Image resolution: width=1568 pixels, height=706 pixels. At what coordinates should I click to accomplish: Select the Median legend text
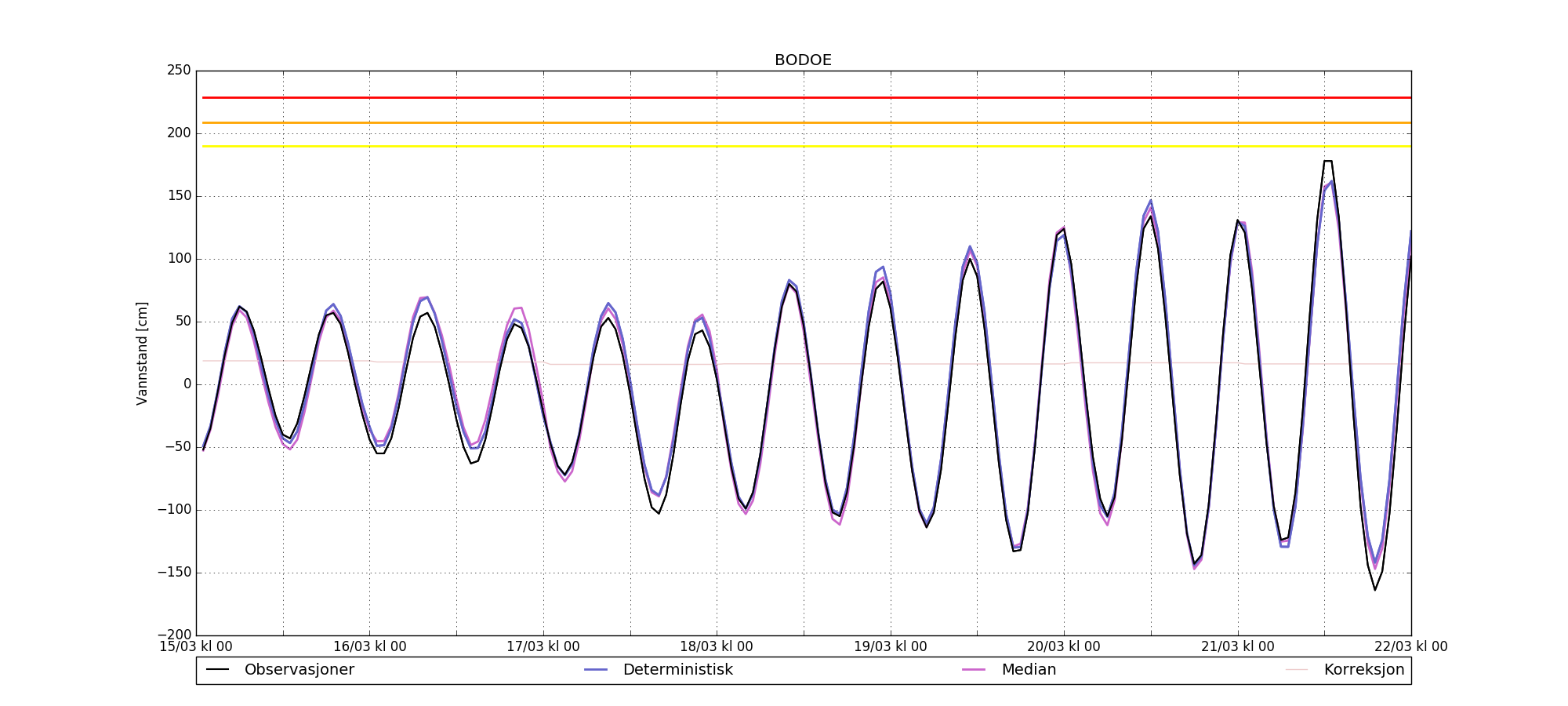click(1028, 670)
